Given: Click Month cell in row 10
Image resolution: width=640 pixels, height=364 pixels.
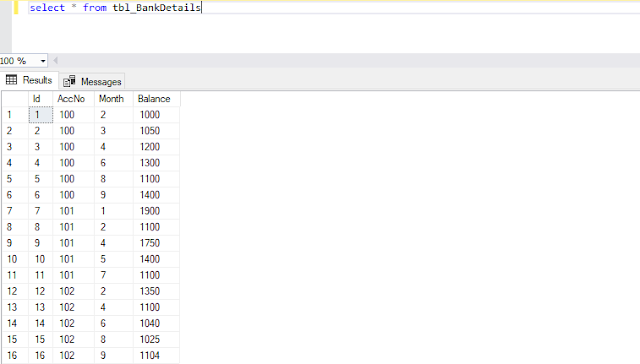Looking at the screenshot, I should point(114,259).
